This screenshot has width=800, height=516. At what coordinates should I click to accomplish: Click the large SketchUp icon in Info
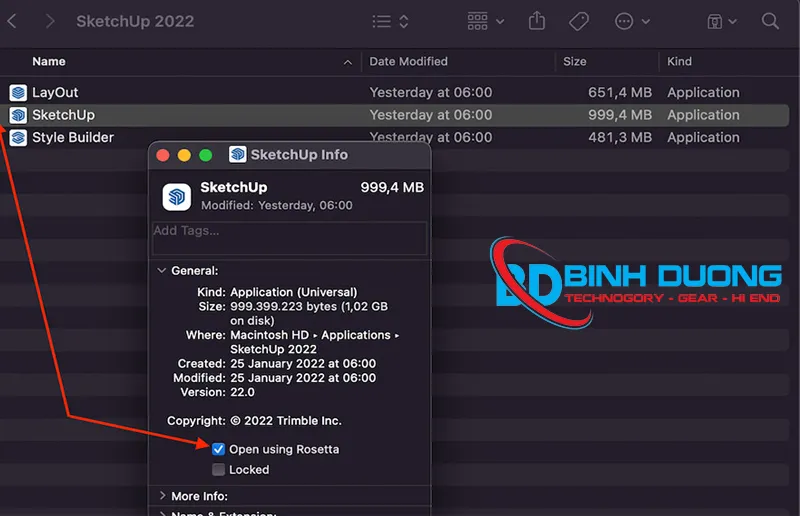click(x=177, y=196)
